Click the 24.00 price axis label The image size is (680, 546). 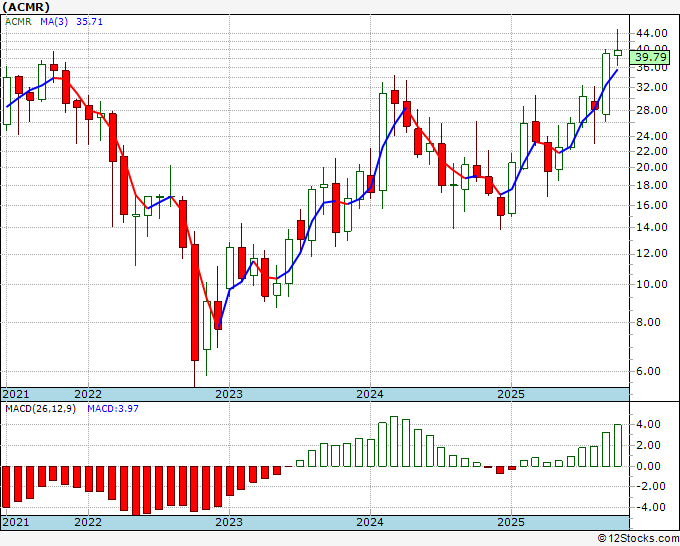point(651,136)
